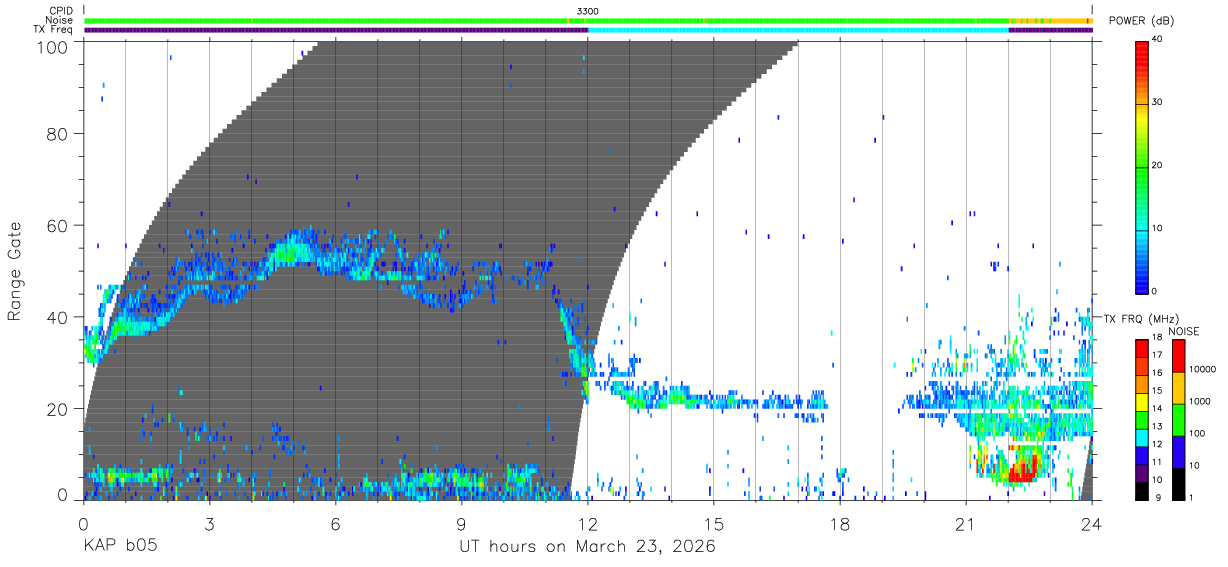Click the NOISE legend title

pyautogui.click(x=1182, y=331)
